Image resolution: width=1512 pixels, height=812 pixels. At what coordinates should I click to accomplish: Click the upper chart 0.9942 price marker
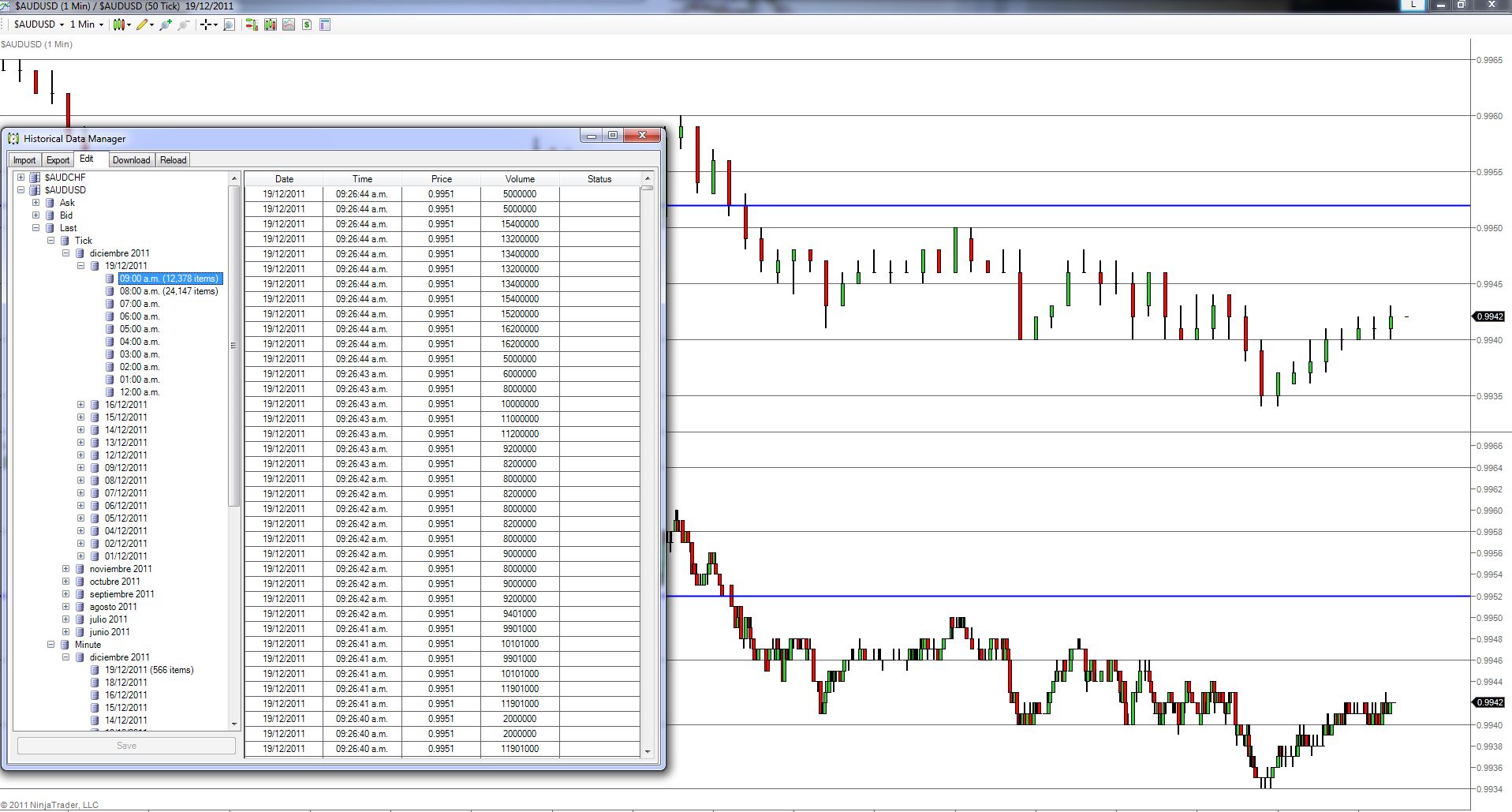coord(1489,316)
